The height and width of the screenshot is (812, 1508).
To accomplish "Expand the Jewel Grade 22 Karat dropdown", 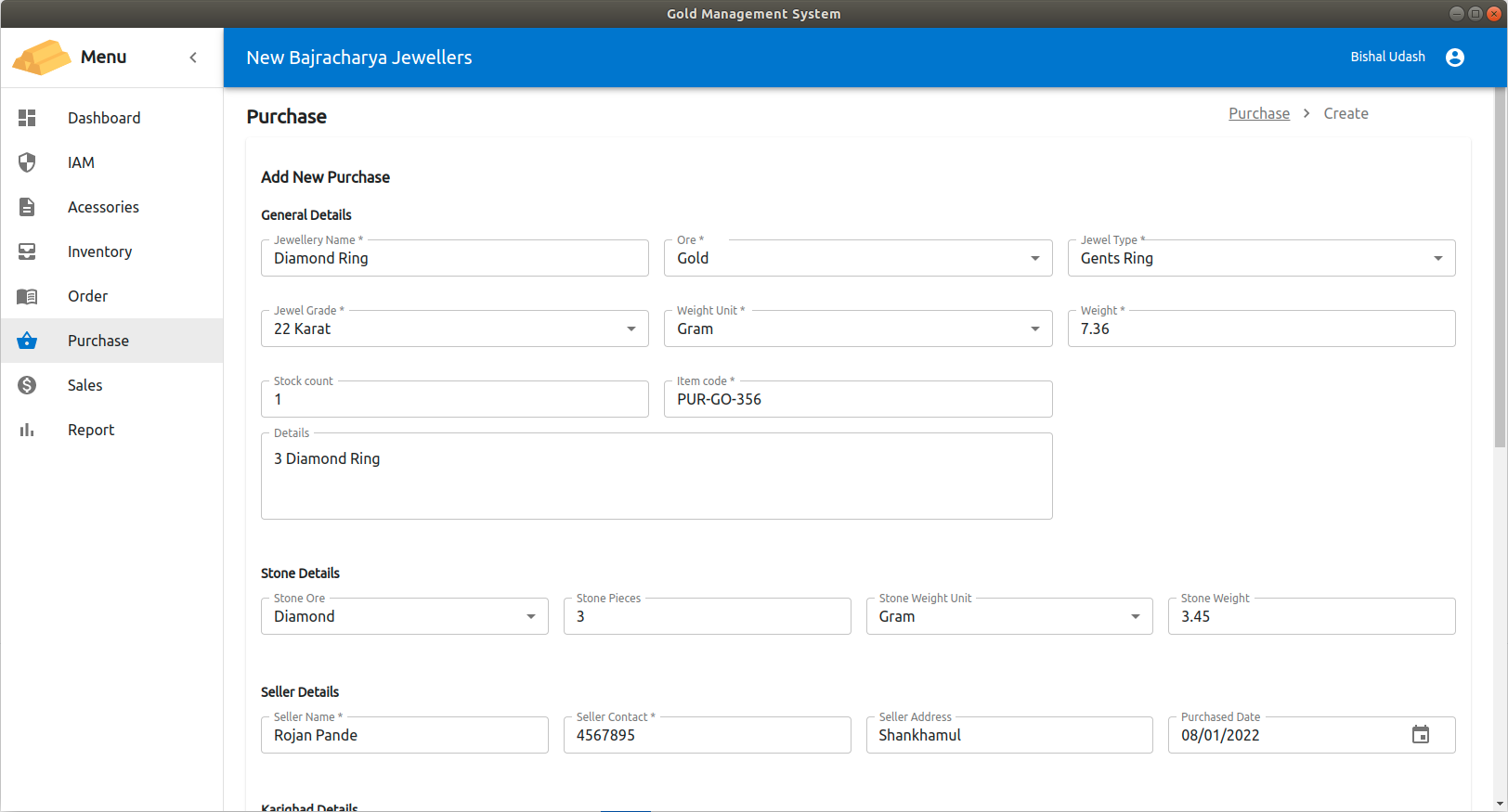I will click(x=455, y=329).
